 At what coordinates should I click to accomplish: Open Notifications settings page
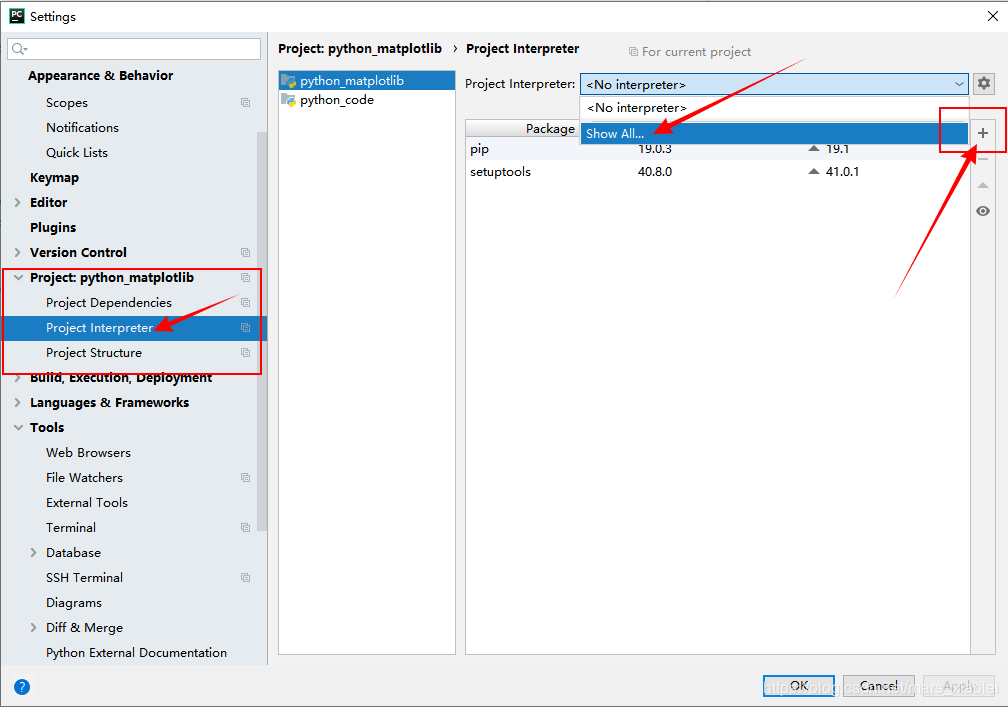click(x=82, y=128)
